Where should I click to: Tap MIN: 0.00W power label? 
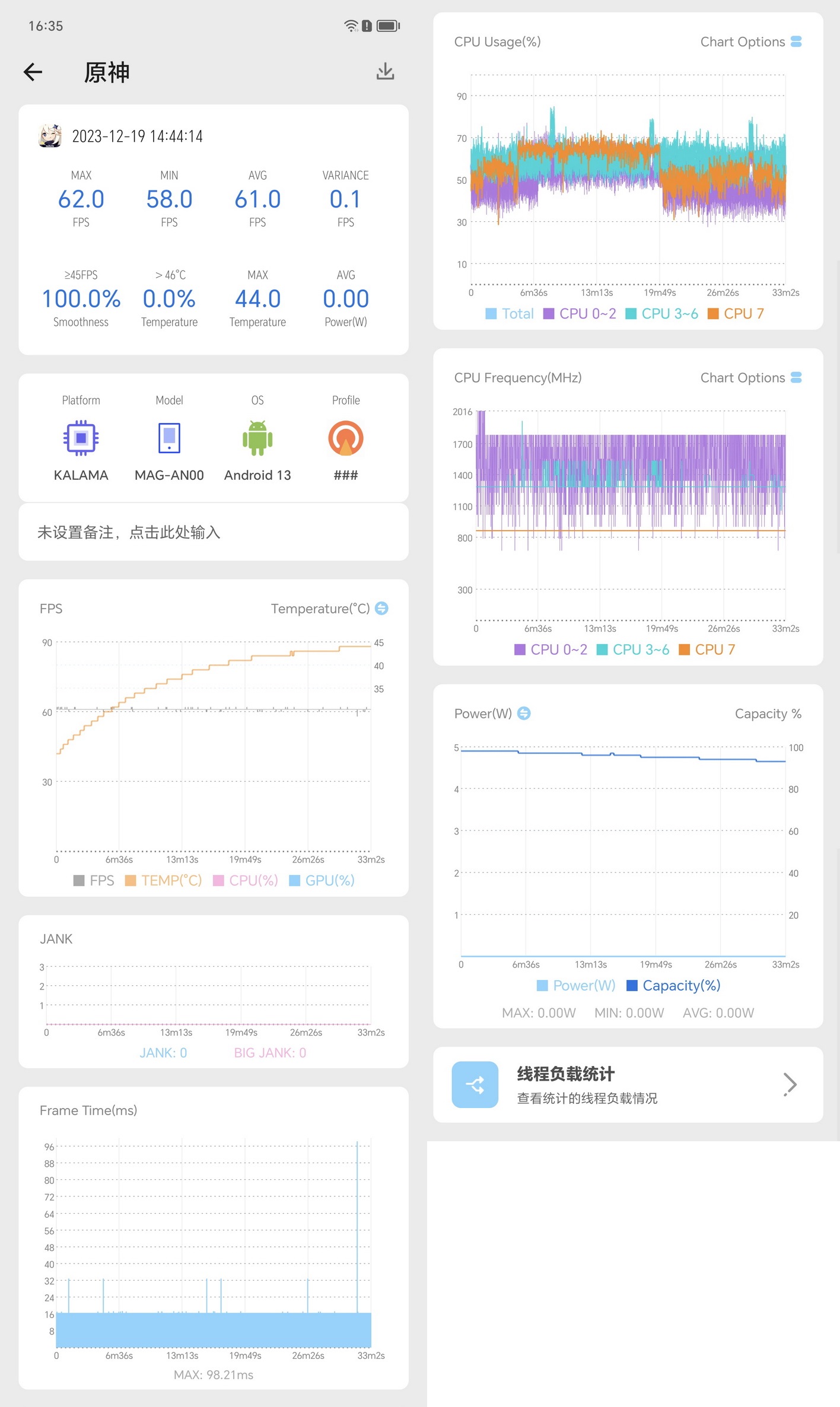click(x=629, y=1013)
